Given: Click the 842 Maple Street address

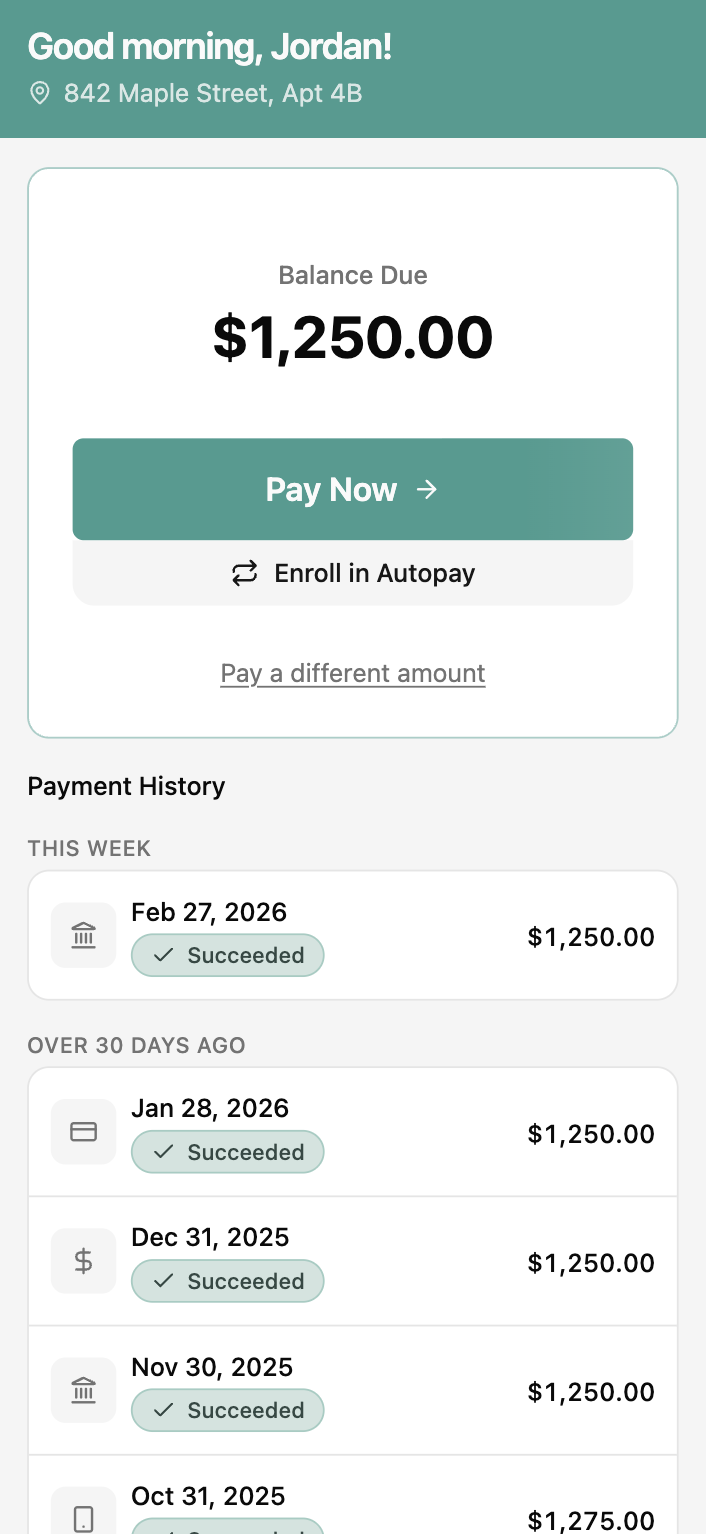Looking at the screenshot, I should [213, 94].
